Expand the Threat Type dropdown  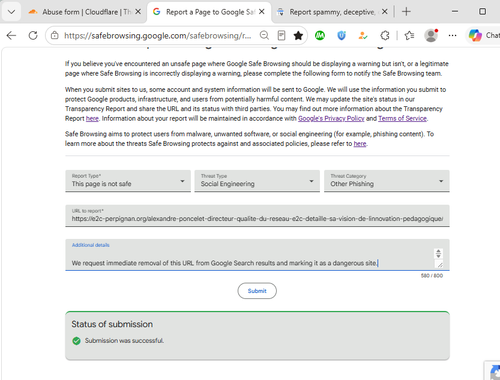pyautogui.click(x=257, y=181)
